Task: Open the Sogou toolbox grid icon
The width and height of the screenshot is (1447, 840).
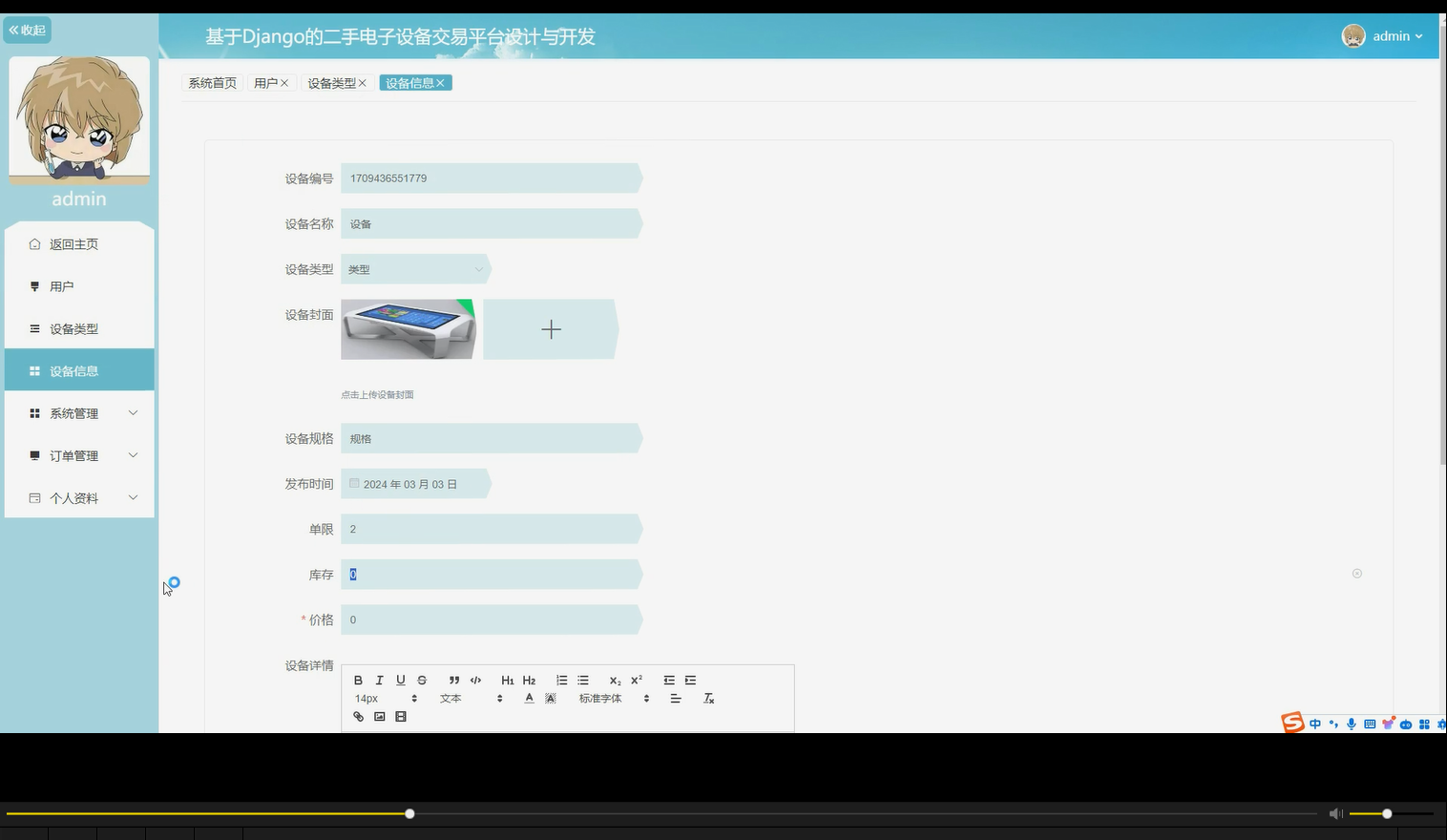Action: (1424, 724)
